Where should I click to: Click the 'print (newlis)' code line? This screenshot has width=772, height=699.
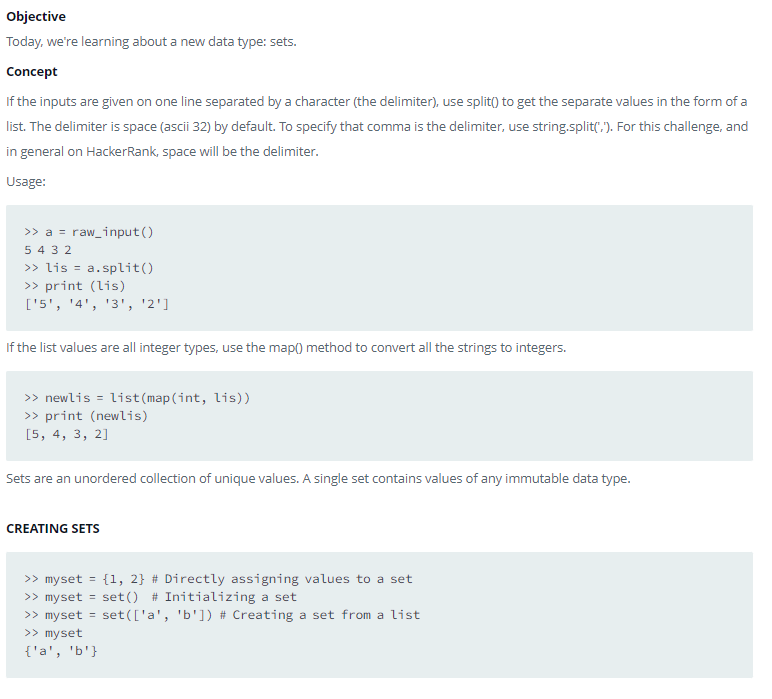86,416
